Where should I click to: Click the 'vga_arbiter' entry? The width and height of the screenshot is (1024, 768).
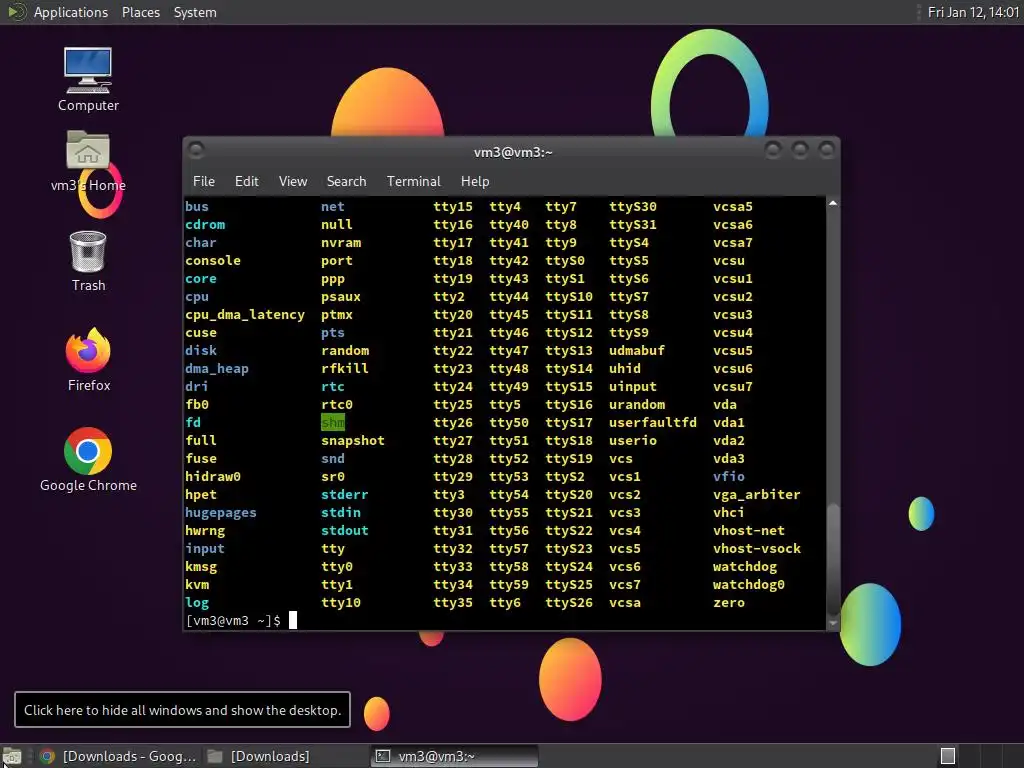point(756,495)
